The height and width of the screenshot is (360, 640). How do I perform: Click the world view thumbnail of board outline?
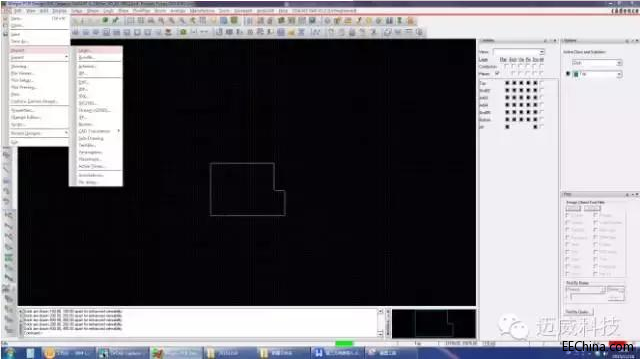click(x=433, y=324)
